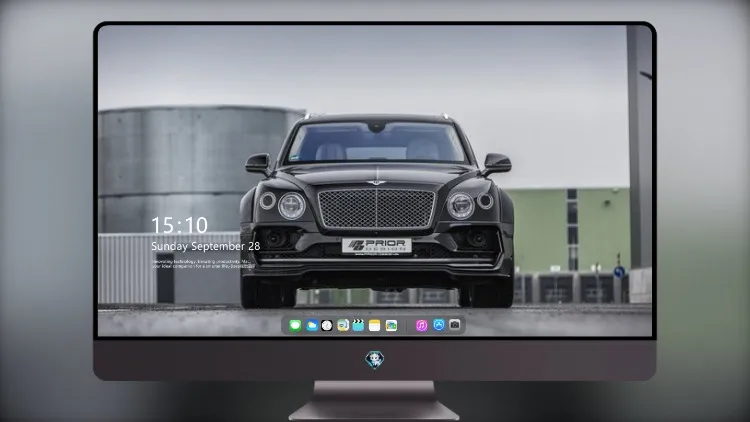This screenshot has height=422, width=750.
Task: Launch the Camera app in dock
Action: [x=455, y=325]
